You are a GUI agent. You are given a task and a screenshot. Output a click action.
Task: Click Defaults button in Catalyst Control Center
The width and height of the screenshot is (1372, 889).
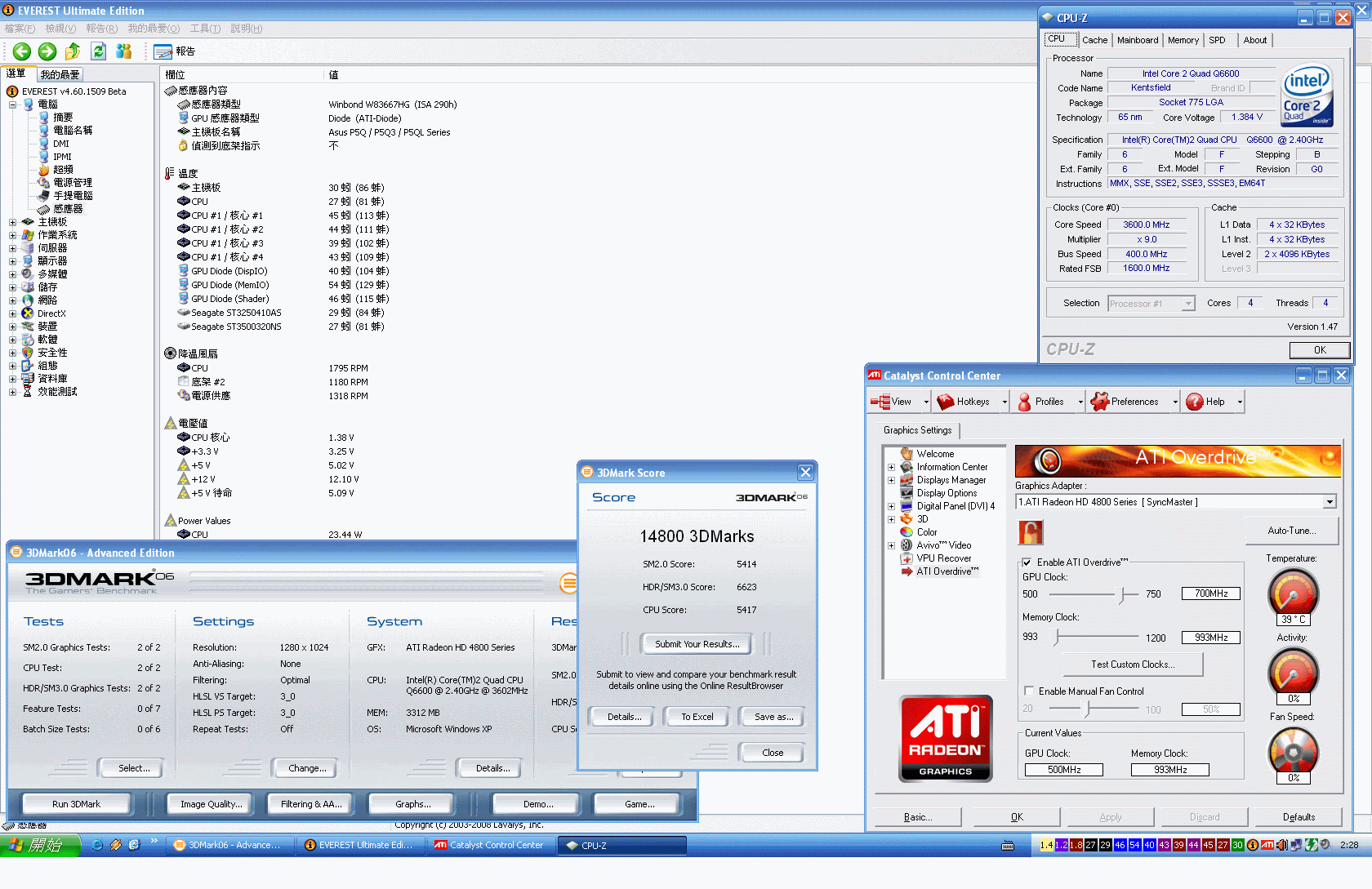pyautogui.click(x=1298, y=817)
